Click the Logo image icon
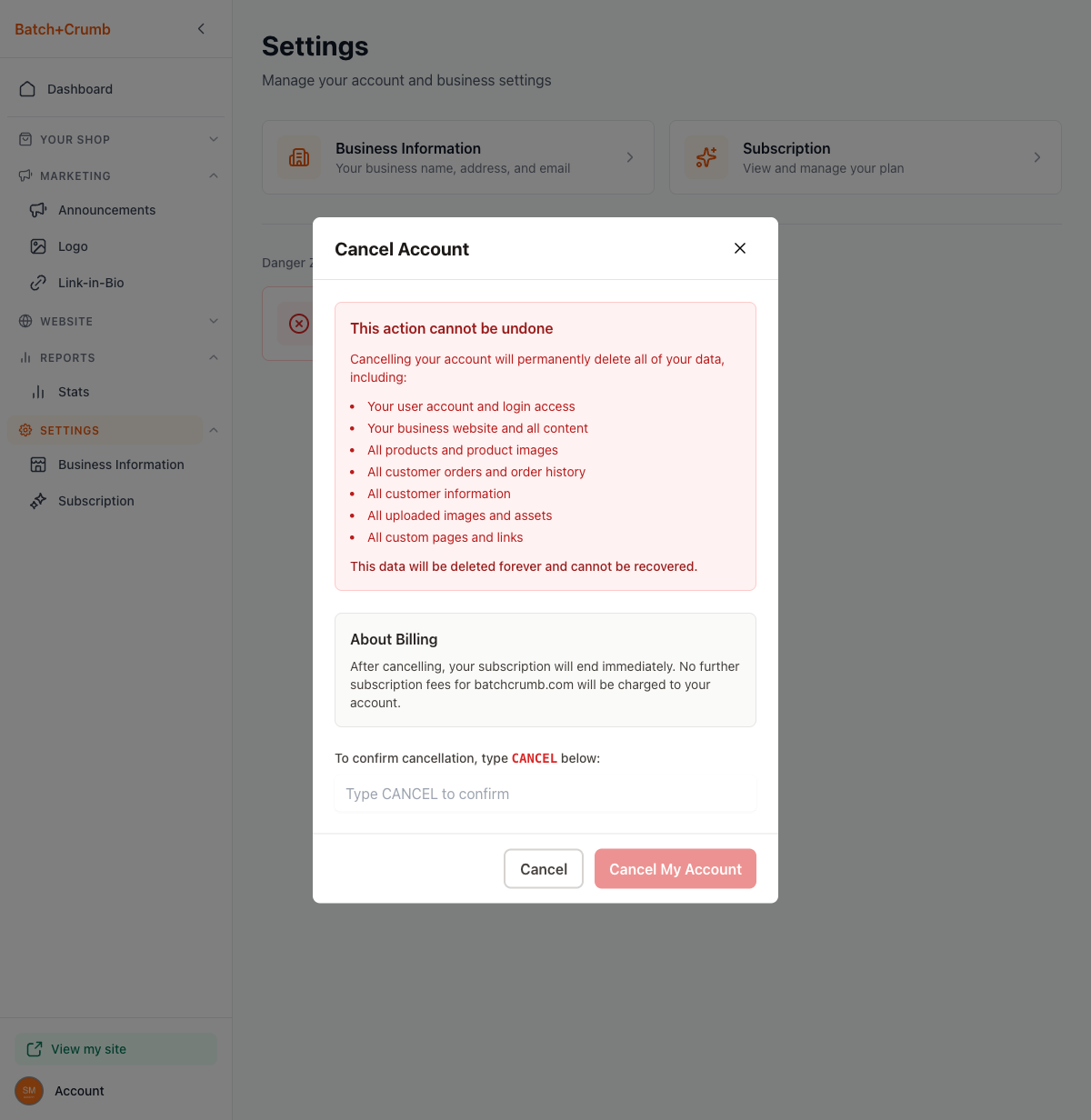Screen dimensions: 1091x1120 pyautogui.click(x=38, y=246)
